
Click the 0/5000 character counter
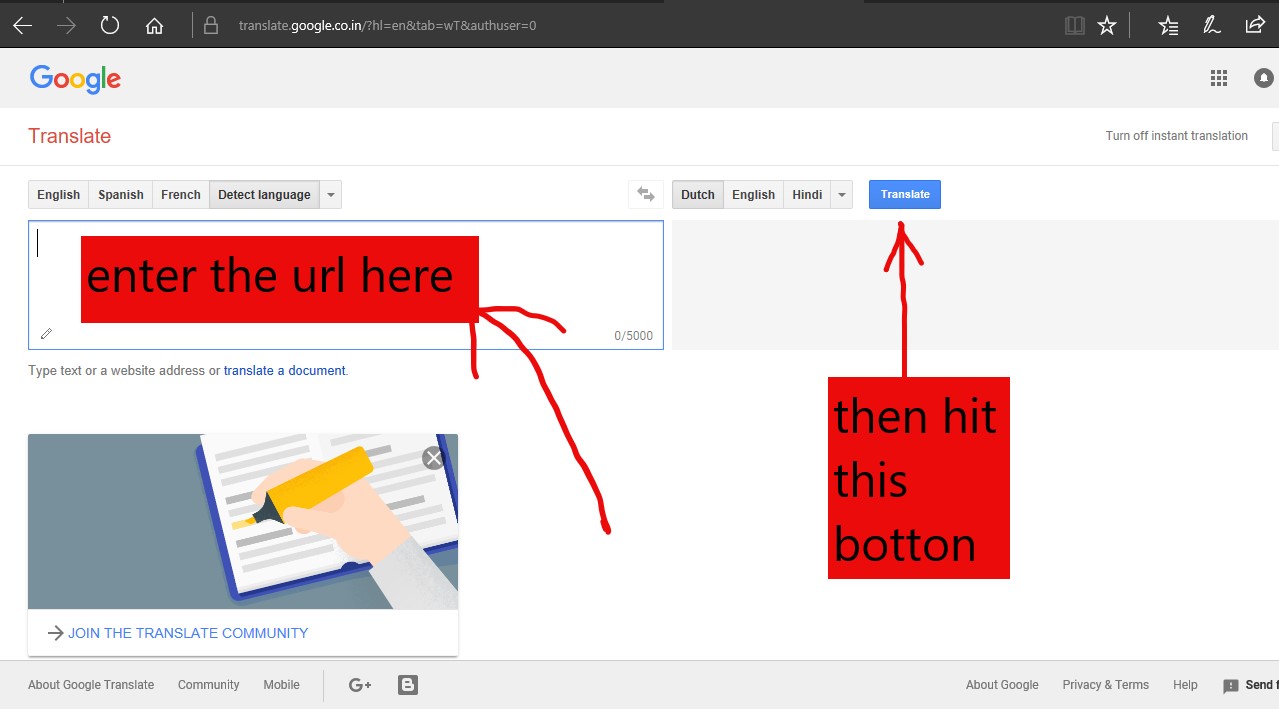[x=633, y=336]
